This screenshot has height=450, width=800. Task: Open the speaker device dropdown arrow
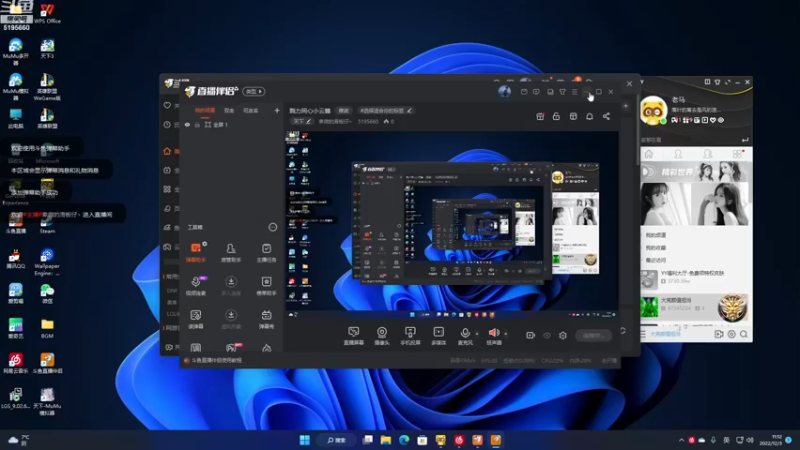506,334
